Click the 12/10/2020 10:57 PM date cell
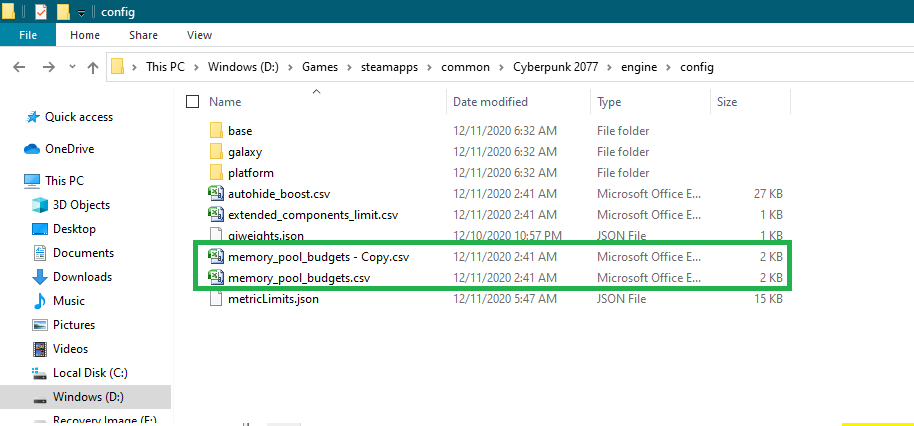 (x=507, y=235)
